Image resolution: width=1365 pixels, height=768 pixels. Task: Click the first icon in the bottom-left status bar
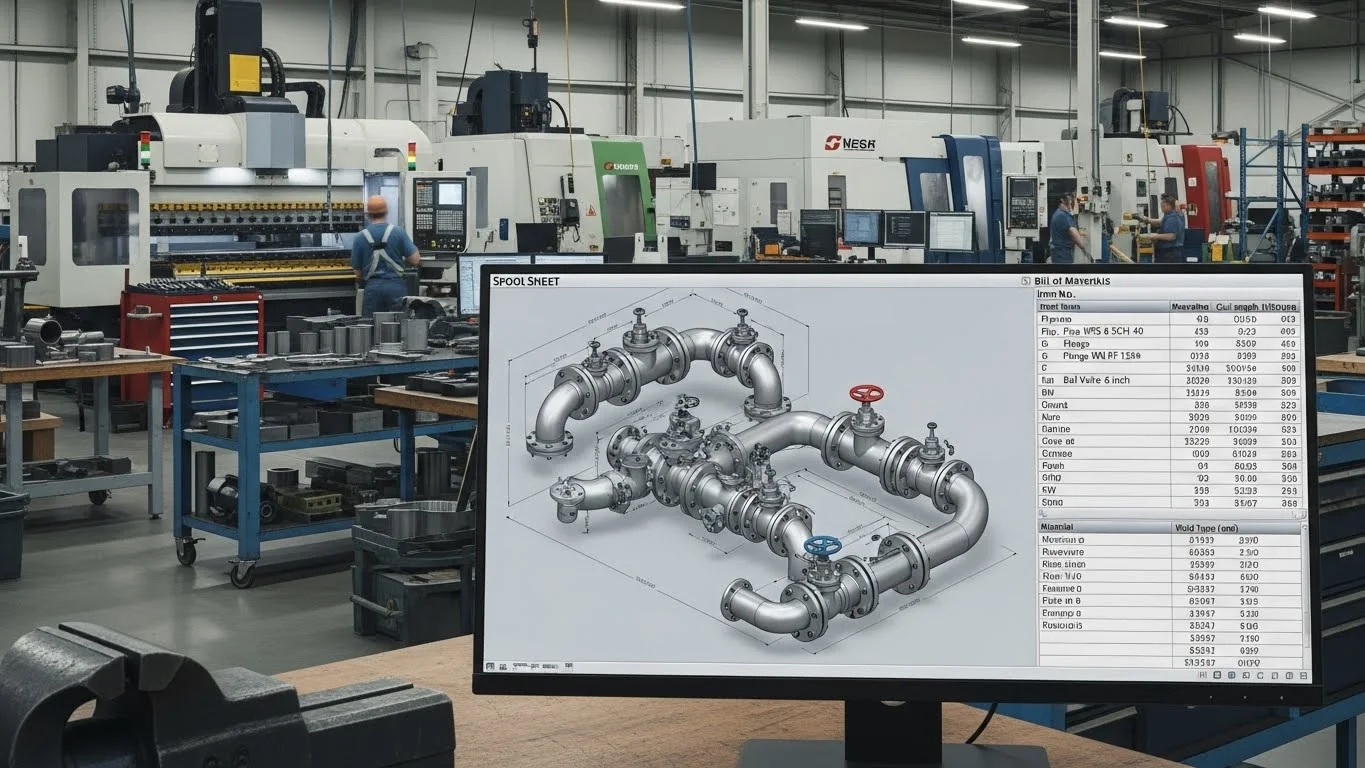coord(490,666)
